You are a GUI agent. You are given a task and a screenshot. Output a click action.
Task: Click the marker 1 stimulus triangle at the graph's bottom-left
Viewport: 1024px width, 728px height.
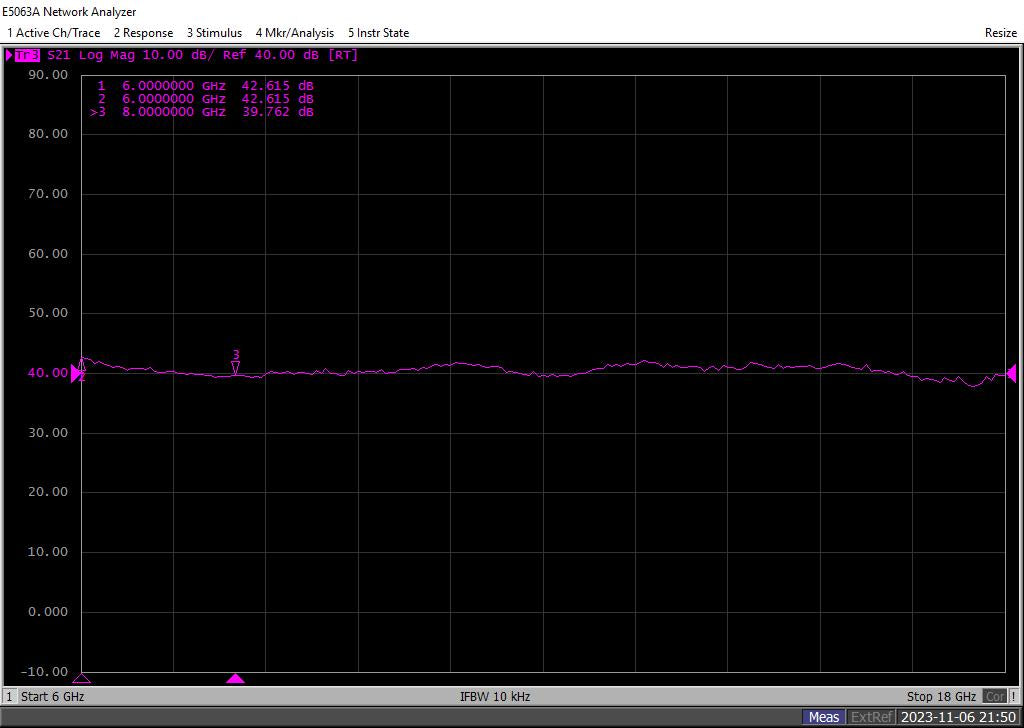pos(82,679)
